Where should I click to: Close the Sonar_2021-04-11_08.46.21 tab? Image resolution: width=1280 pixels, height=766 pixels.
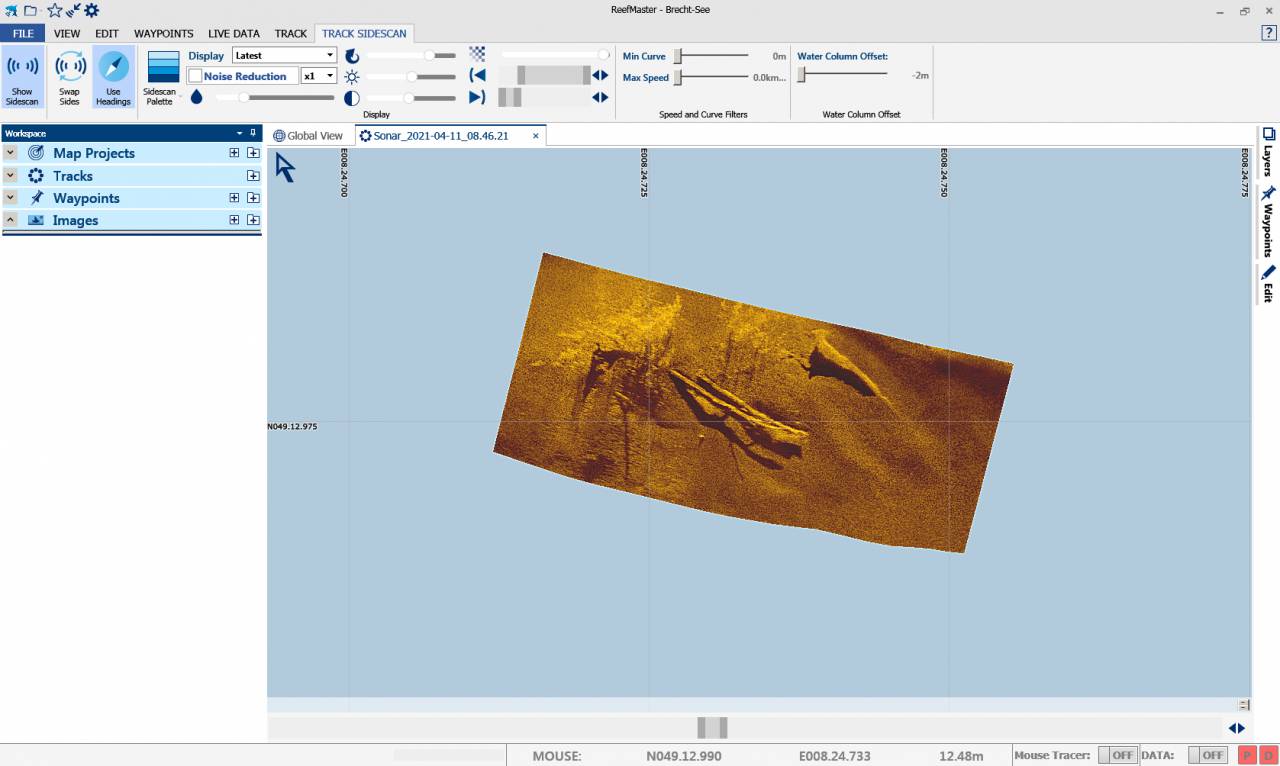536,136
